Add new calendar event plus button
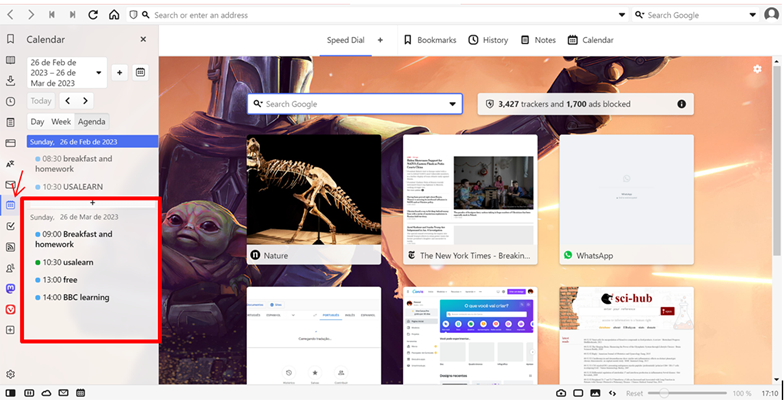Screen dimensions: 784x400 [x=119, y=72]
